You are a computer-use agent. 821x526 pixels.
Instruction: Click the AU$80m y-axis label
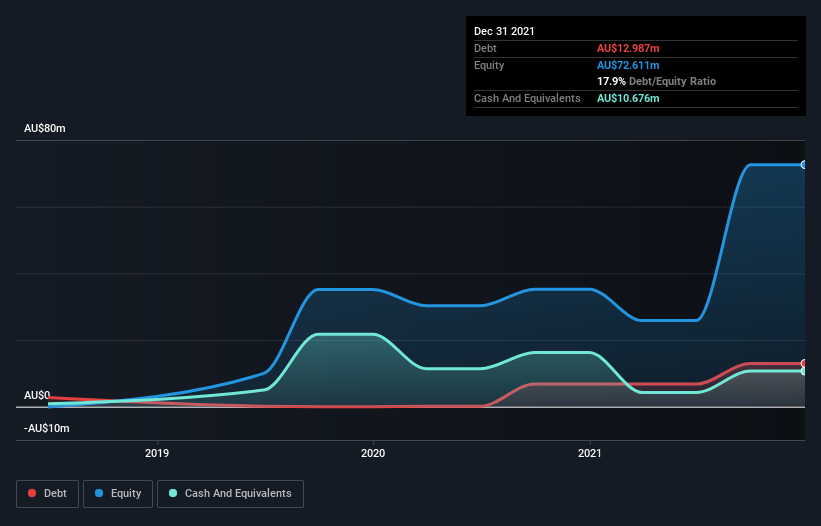45,128
